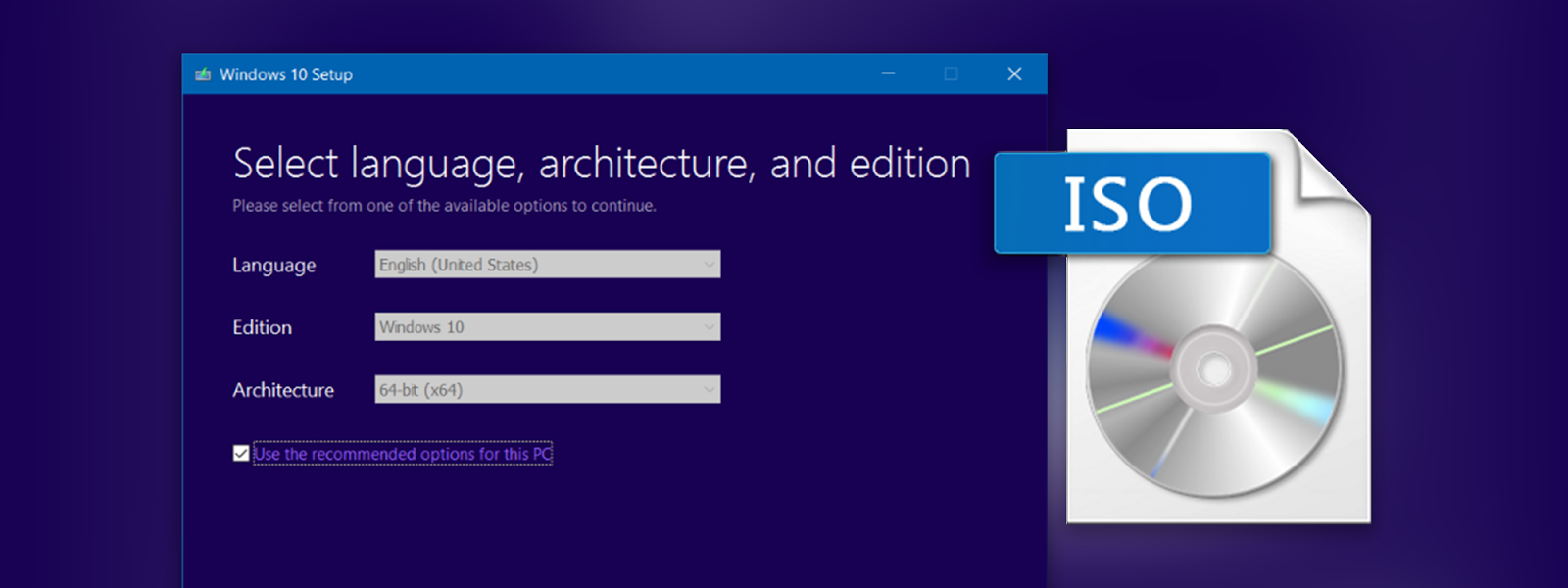
Task: Open the Edition dropdown
Action: tap(548, 326)
